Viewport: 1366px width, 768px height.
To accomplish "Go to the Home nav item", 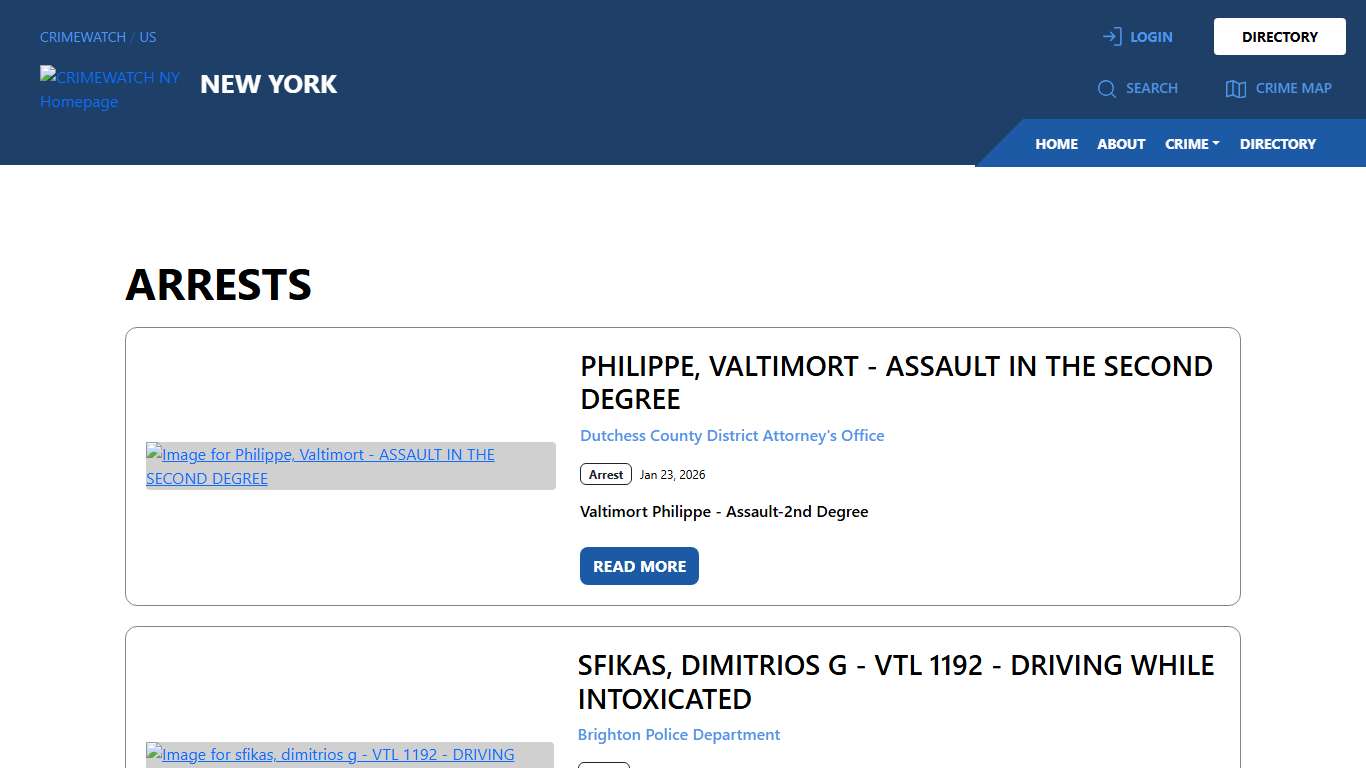I will pyautogui.click(x=1056, y=144).
